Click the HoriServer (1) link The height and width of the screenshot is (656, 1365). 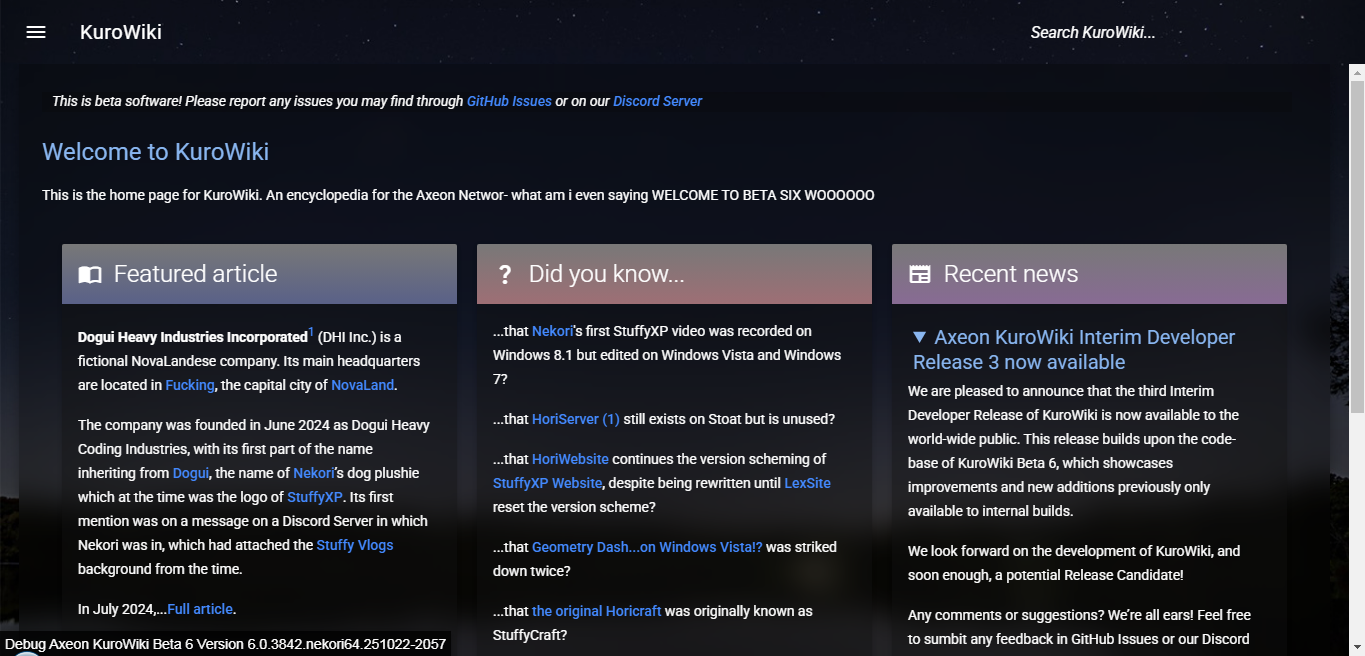click(x=575, y=419)
